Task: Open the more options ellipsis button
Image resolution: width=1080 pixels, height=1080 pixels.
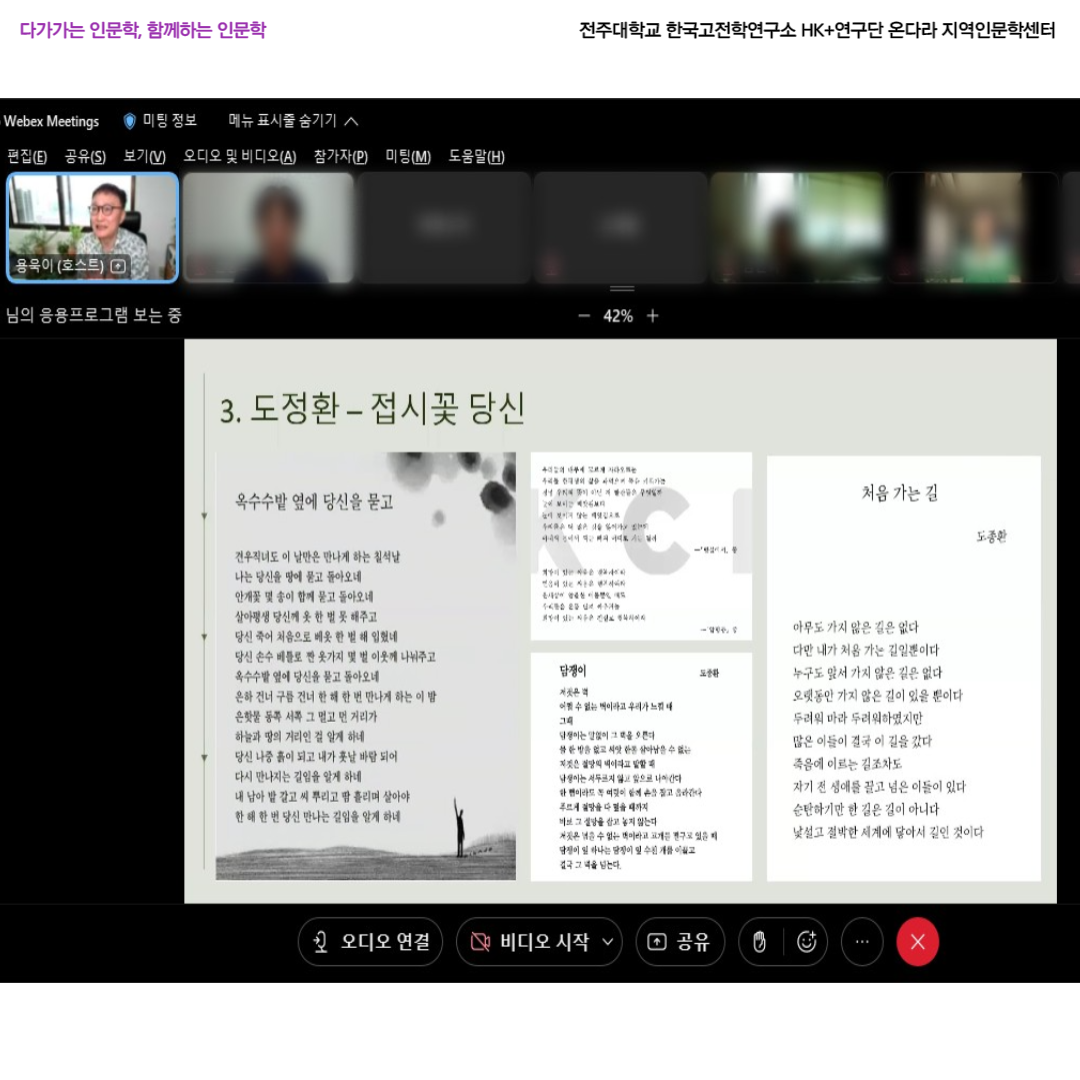Action: [x=862, y=942]
